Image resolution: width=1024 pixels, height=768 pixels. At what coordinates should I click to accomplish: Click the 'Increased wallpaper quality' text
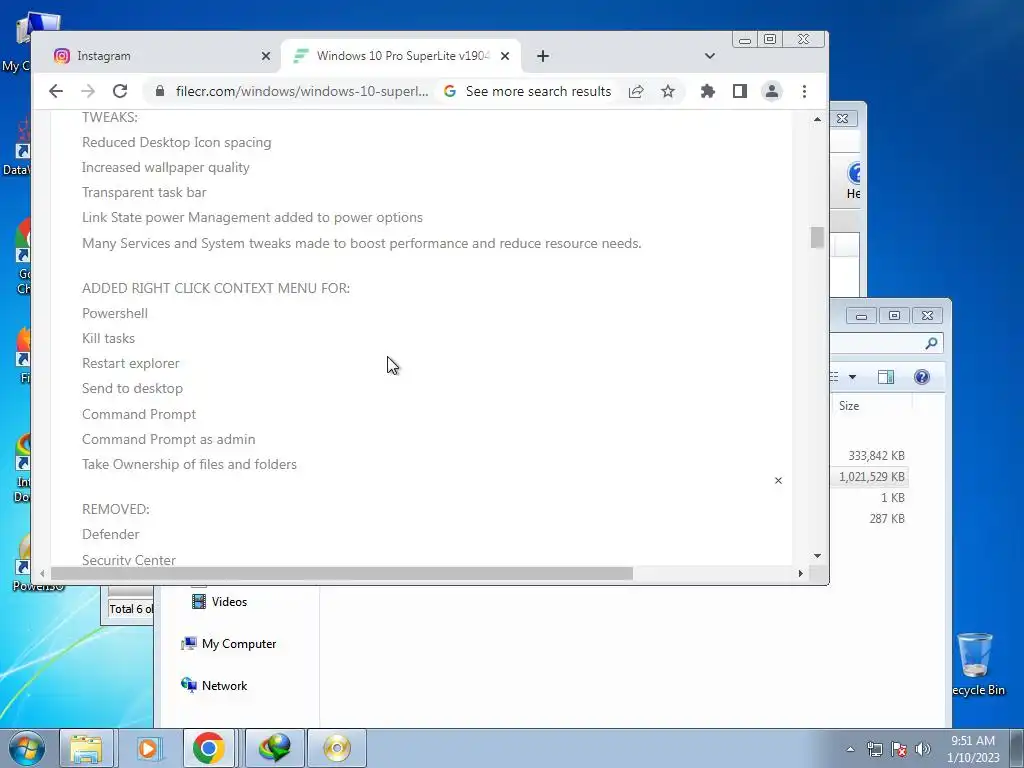point(166,168)
